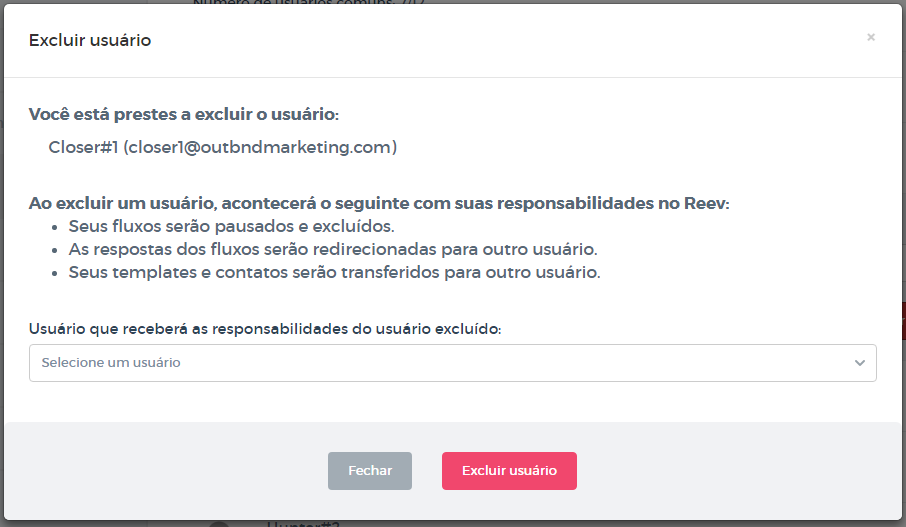Click the white space below the user dropdown
Screen dimensions: 906x527
coord(450,402)
